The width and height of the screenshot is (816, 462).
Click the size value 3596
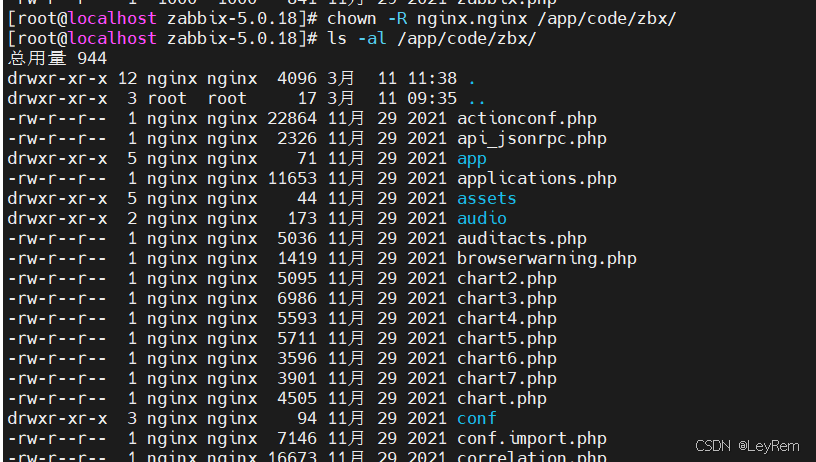[x=297, y=358]
